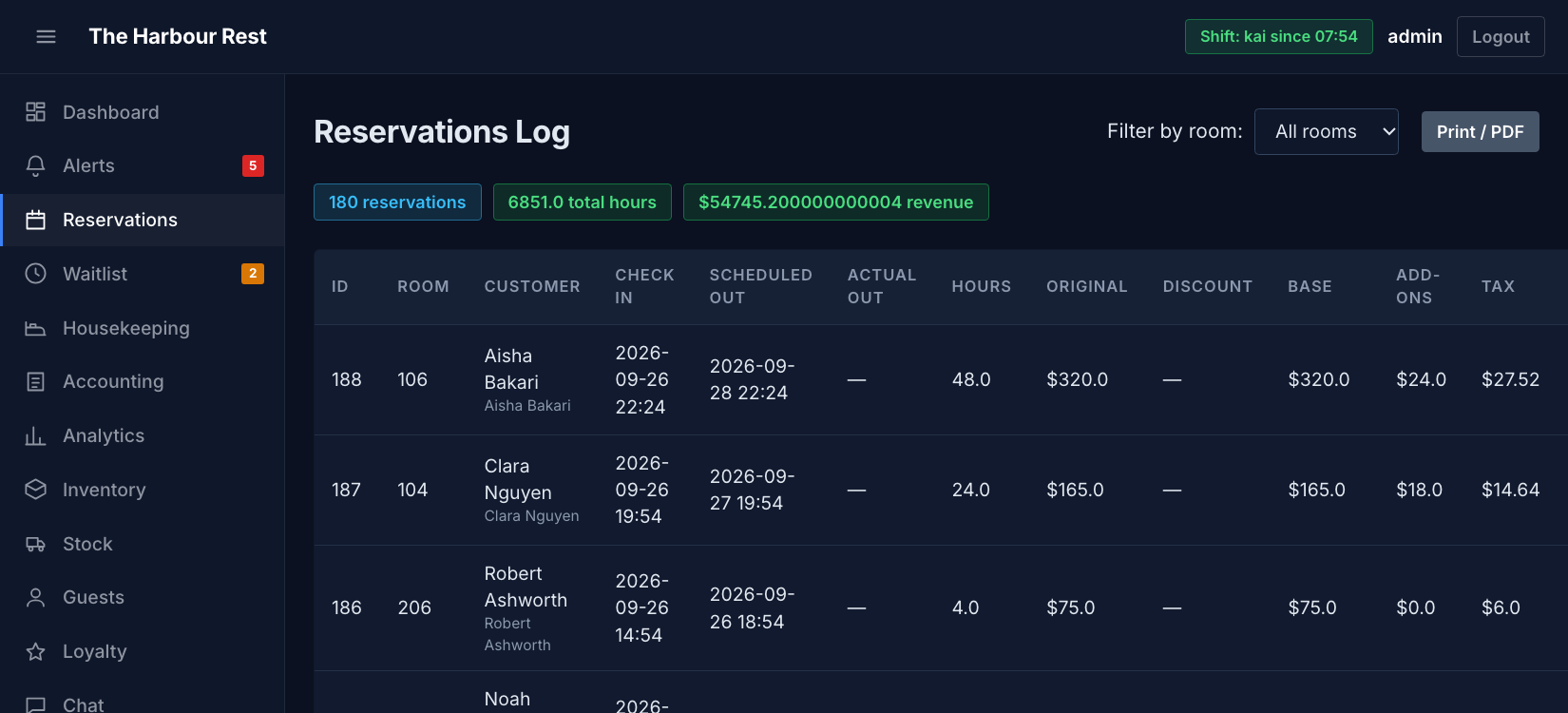Click customer name Clara Nguyen
The image size is (1568, 713).
coord(518,479)
